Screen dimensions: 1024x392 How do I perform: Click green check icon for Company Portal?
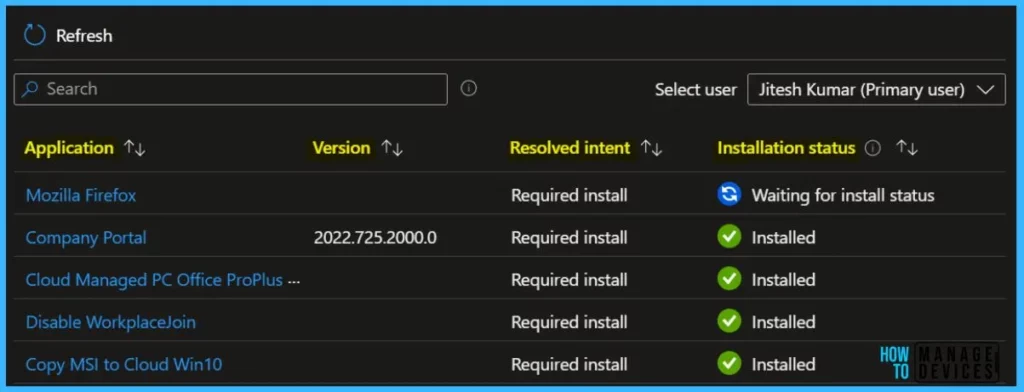[x=729, y=237]
